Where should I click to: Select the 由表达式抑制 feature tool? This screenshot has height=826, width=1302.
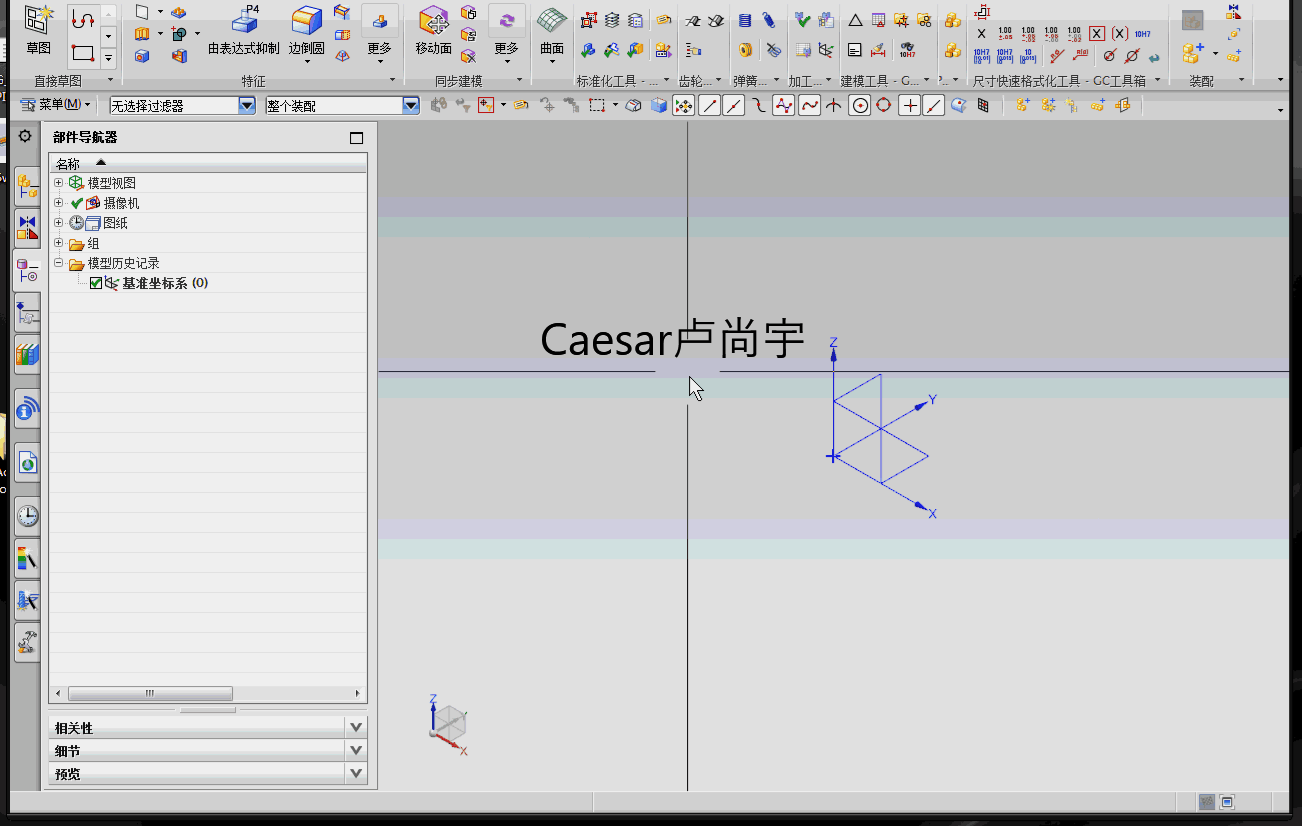pyautogui.click(x=243, y=30)
